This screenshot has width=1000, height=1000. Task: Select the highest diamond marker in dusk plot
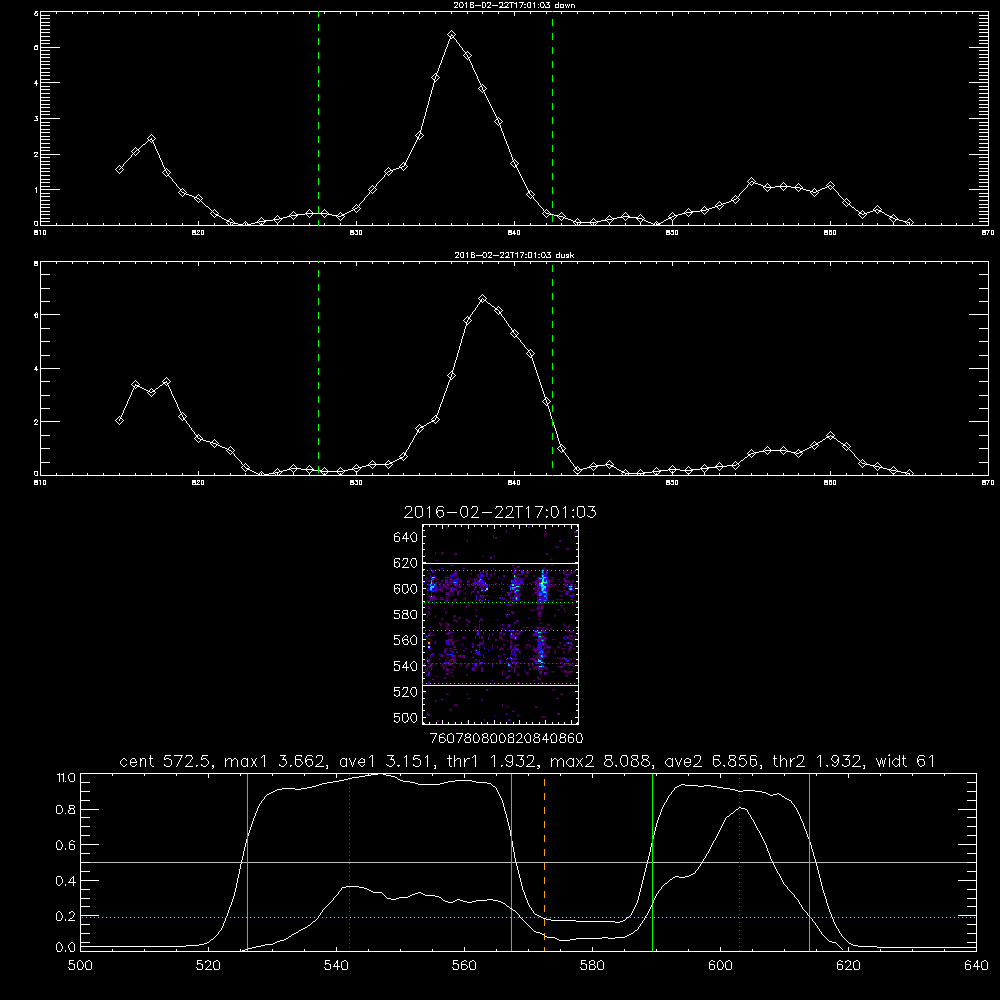pos(483,298)
